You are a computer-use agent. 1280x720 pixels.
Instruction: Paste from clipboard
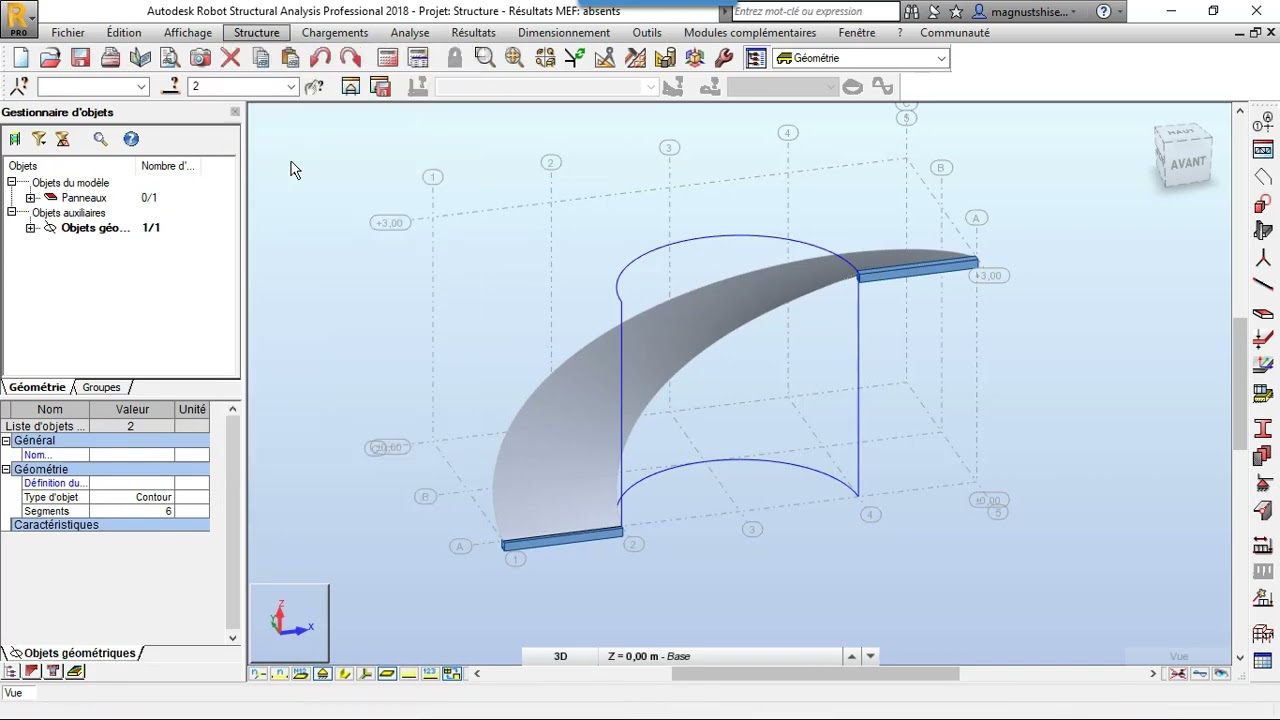[x=290, y=58]
